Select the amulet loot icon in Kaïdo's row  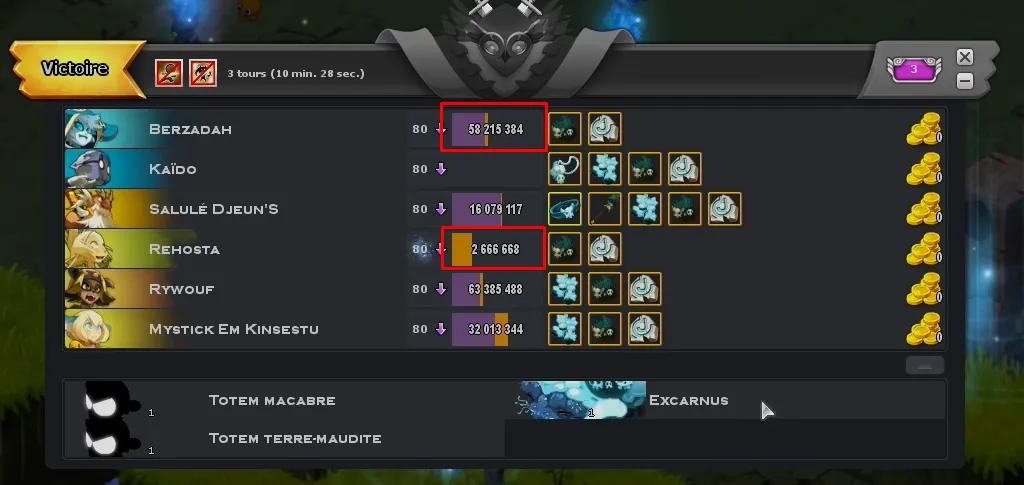565,169
